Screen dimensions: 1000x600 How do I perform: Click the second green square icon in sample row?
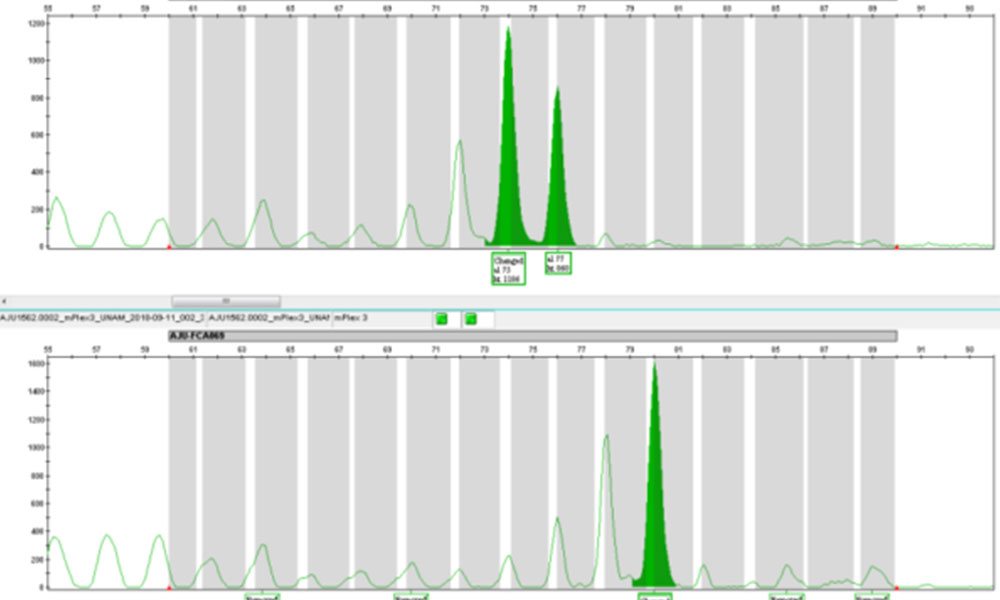472,318
